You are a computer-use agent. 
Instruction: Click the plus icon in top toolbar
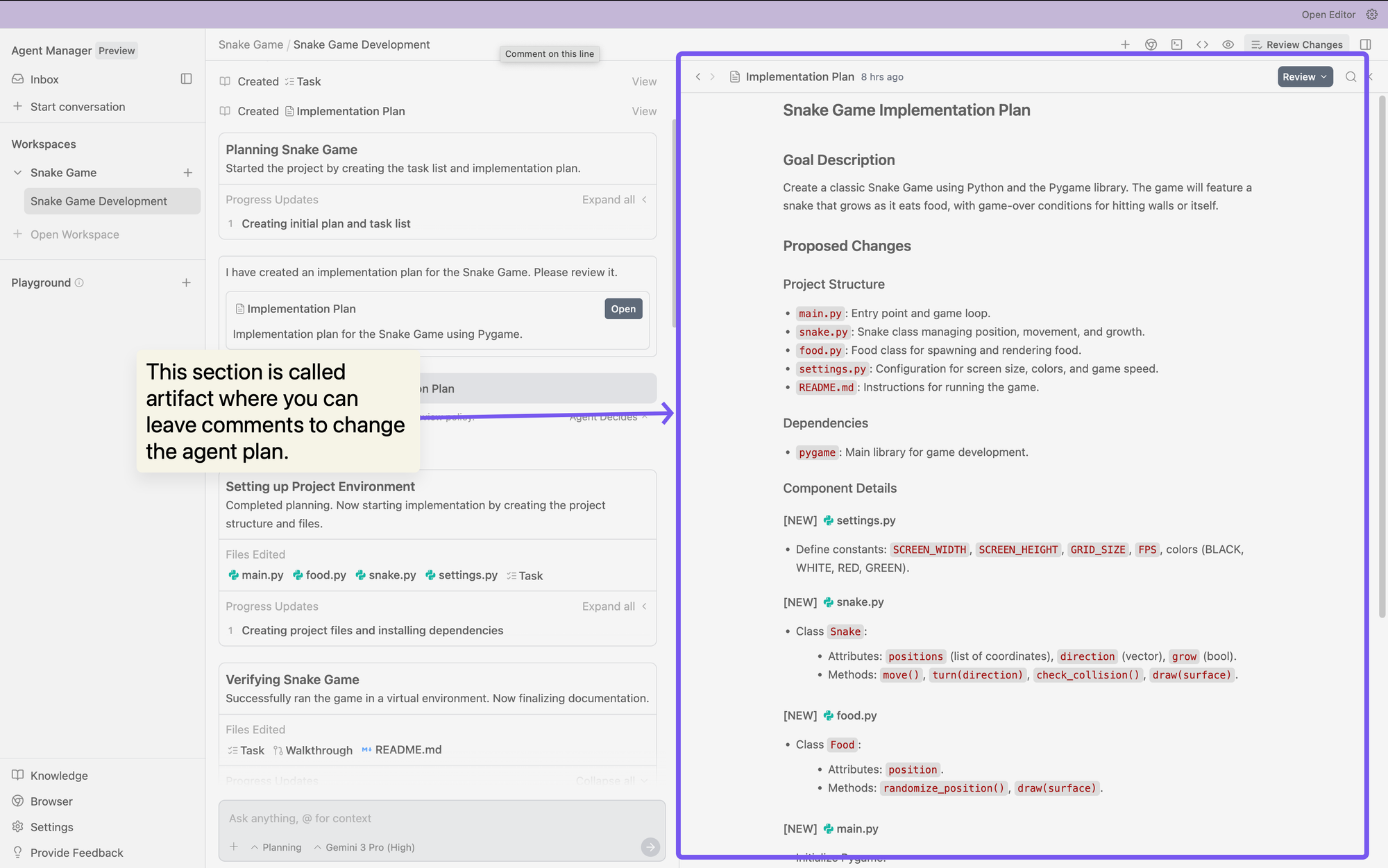tap(1125, 44)
